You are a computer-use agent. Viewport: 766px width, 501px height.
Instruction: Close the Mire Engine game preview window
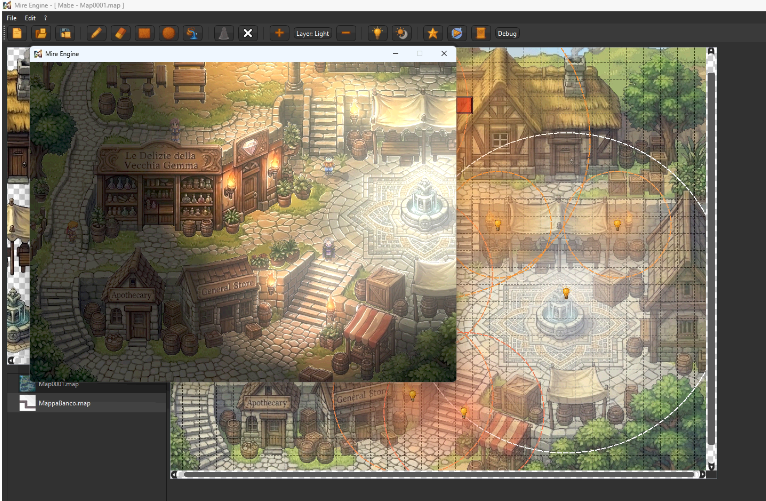click(x=444, y=54)
